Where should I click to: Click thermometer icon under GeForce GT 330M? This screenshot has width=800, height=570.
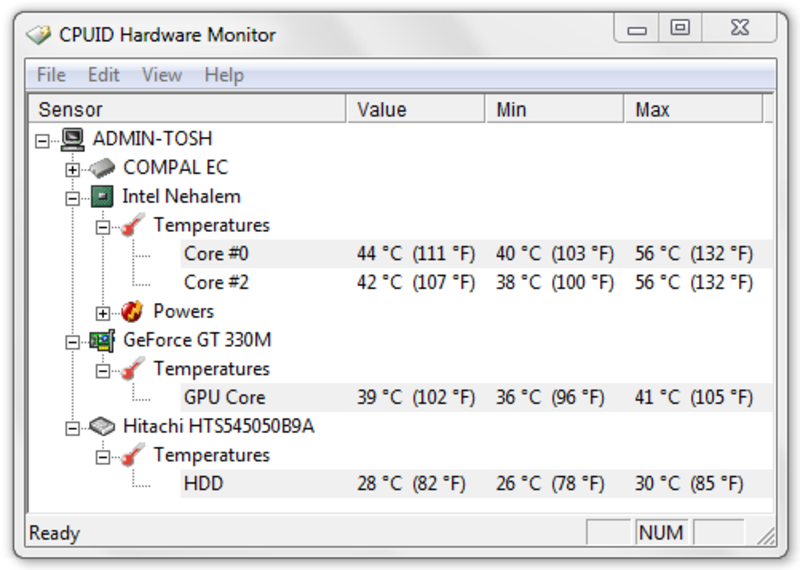coord(133,369)
